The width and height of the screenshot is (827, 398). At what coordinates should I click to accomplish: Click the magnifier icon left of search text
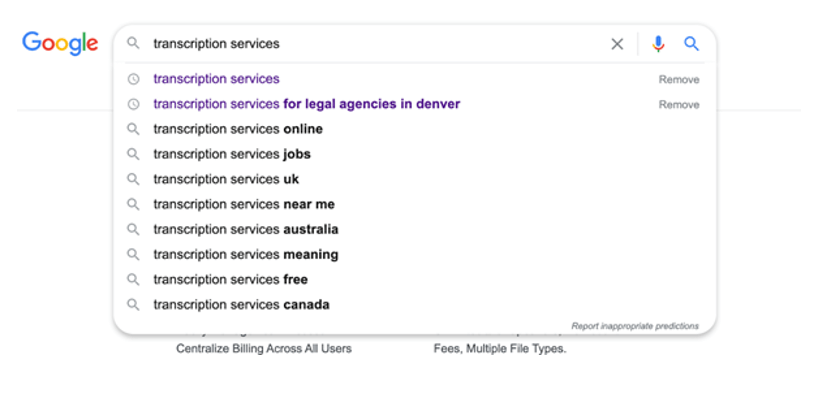pos(133,43)
